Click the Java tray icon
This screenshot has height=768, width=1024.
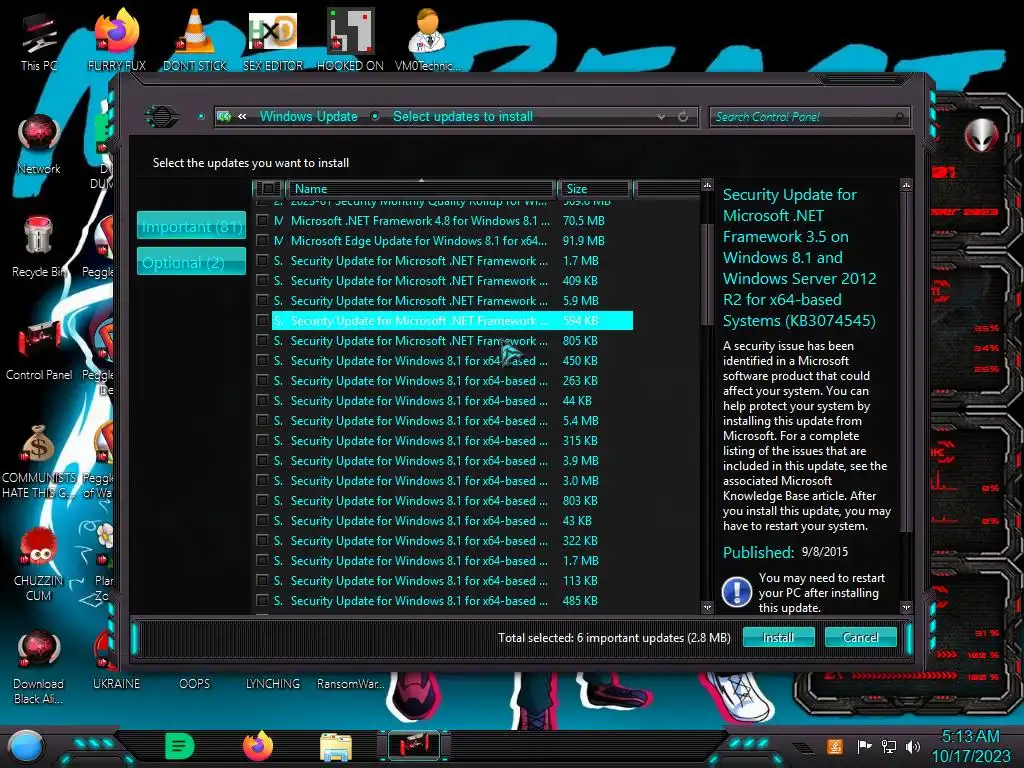pyautogui.click(x=835, y=746)
